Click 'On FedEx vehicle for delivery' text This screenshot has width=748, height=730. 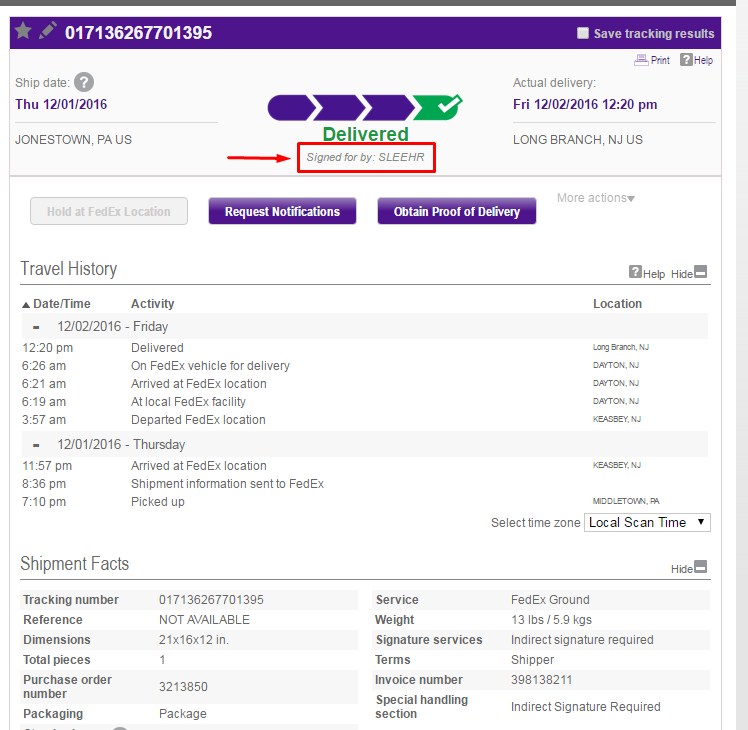click(x=210, y=366)
